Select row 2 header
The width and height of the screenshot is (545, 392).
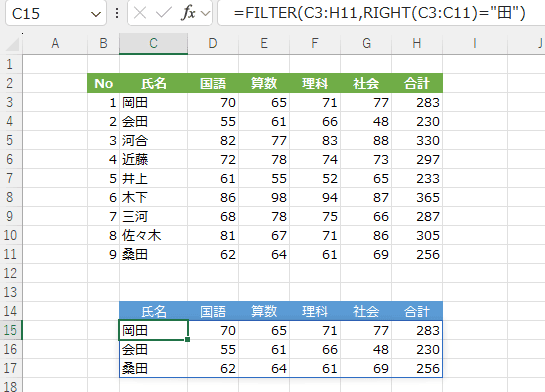pos(11,83)
